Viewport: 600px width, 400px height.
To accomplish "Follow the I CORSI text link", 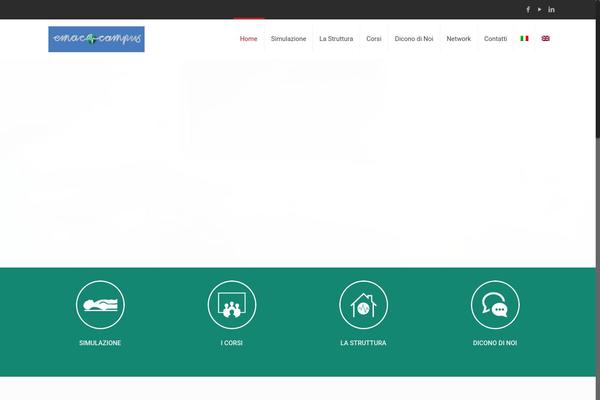I will (232, 343).
